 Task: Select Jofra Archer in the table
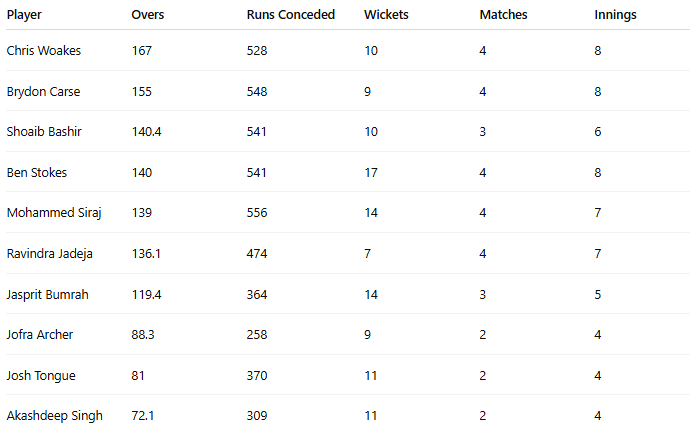pos(40,335)
